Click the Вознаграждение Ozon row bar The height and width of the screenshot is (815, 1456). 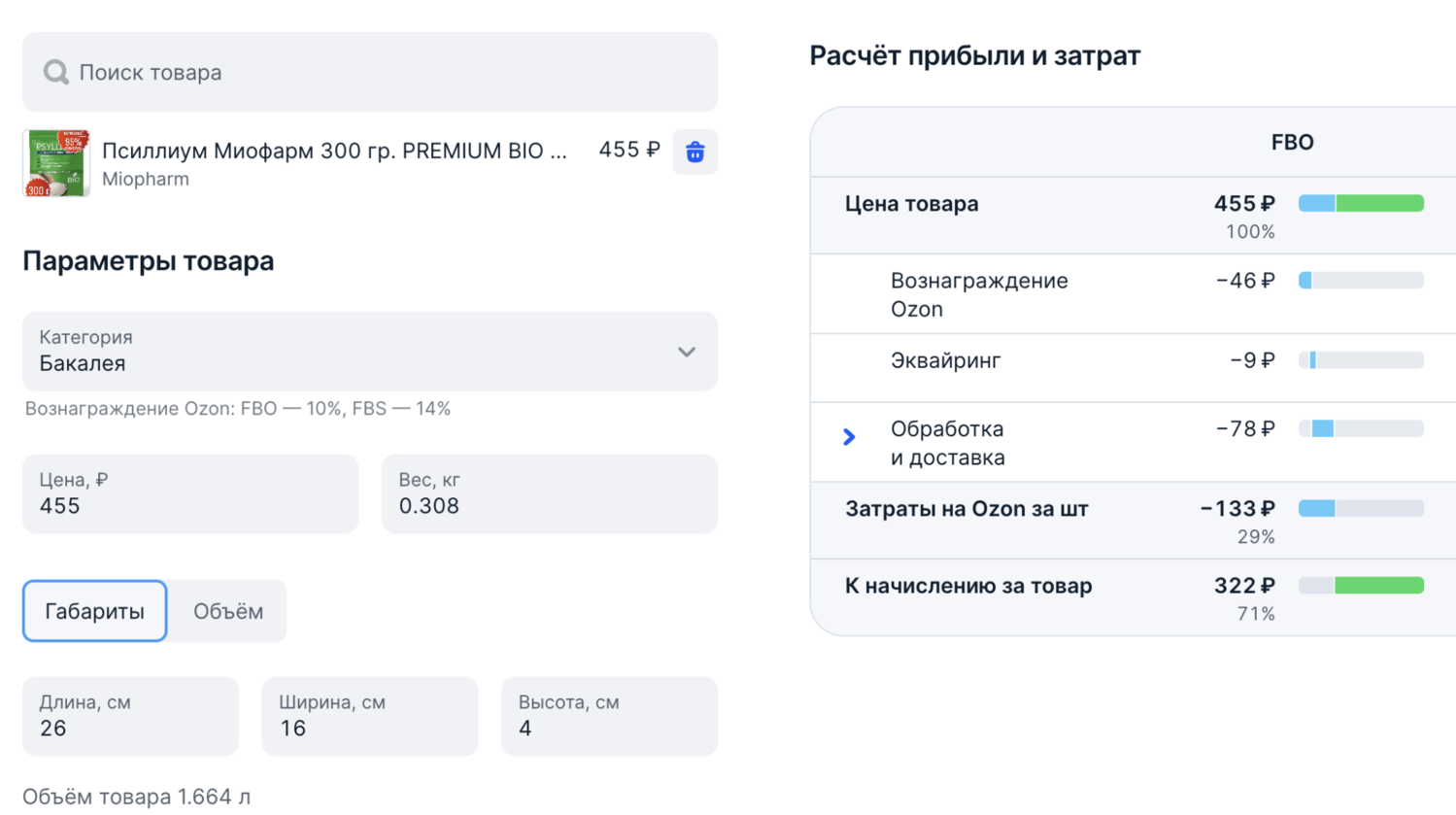pos(1361,281)
